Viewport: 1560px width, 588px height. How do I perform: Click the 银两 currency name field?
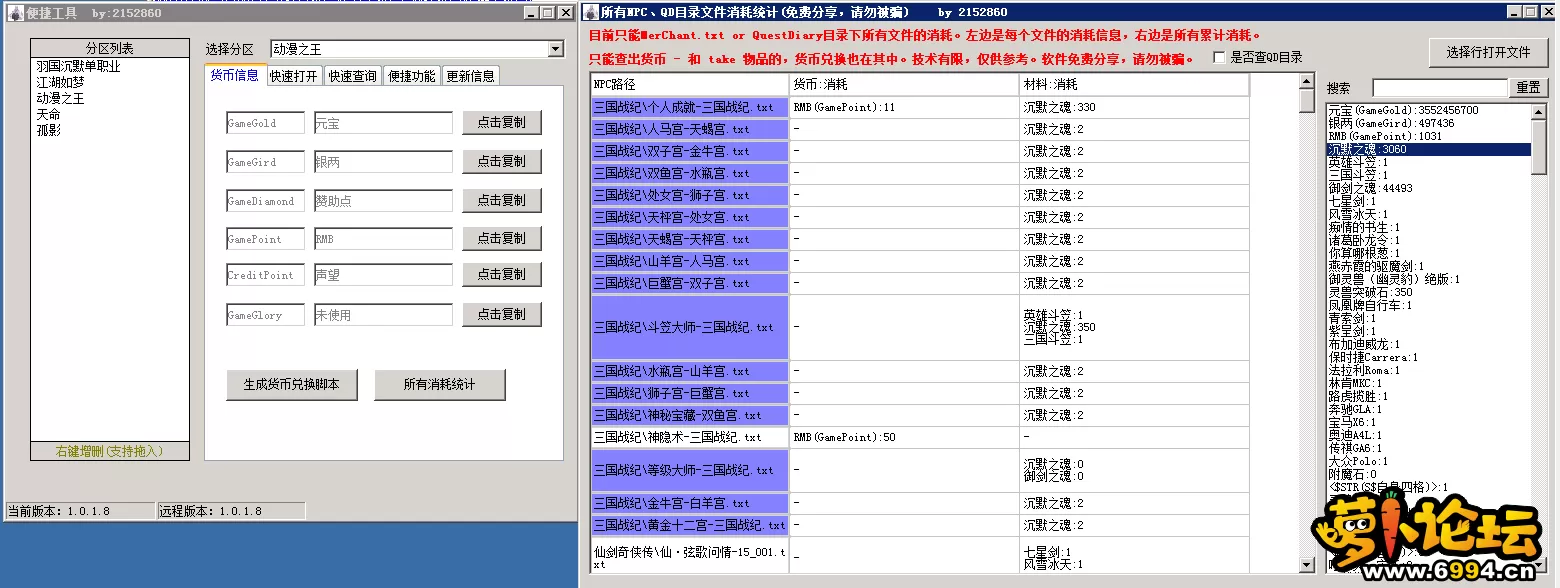(x=383, y=162)
